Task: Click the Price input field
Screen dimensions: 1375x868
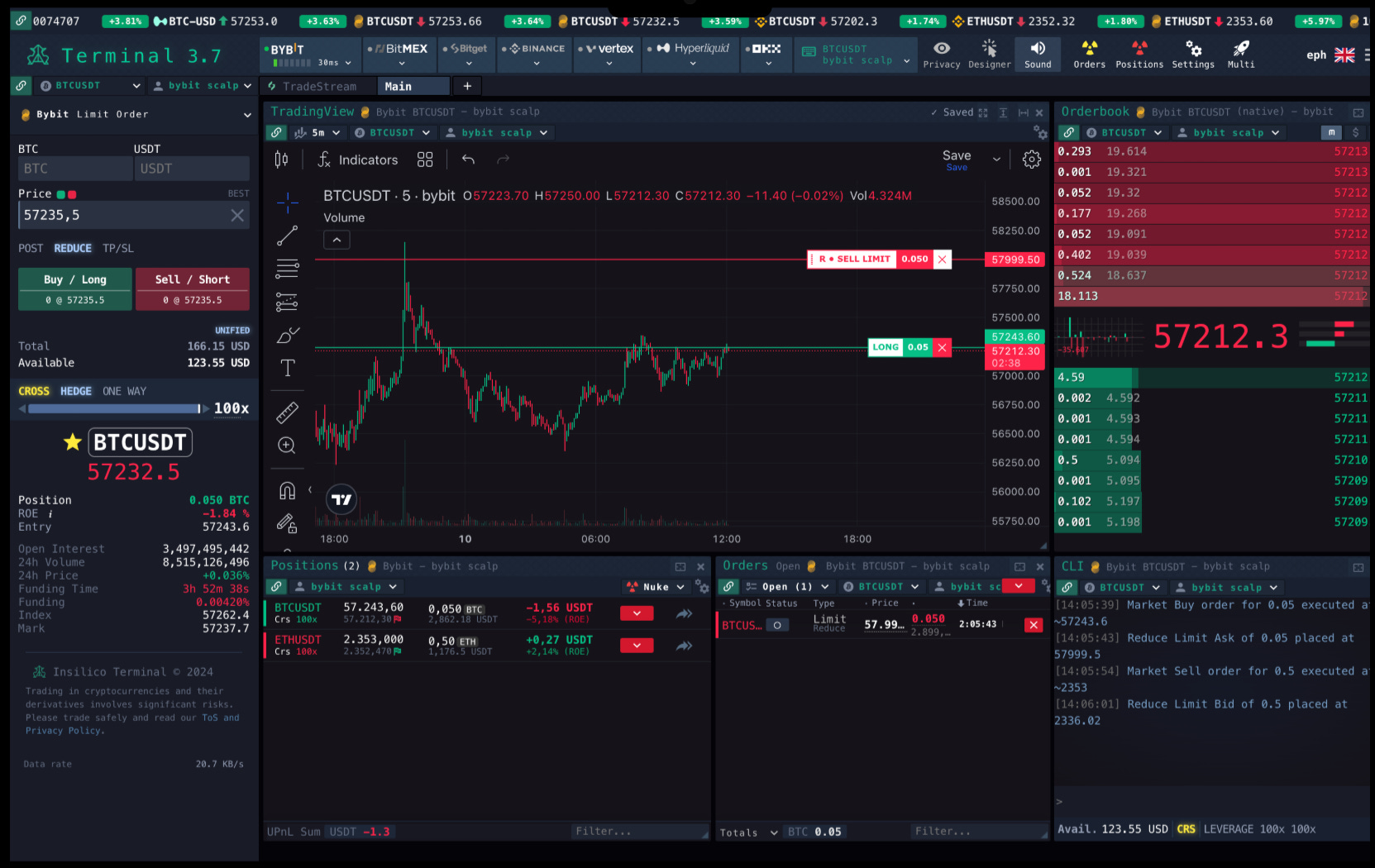Action: pyautogui.click(x=133, y=215)
